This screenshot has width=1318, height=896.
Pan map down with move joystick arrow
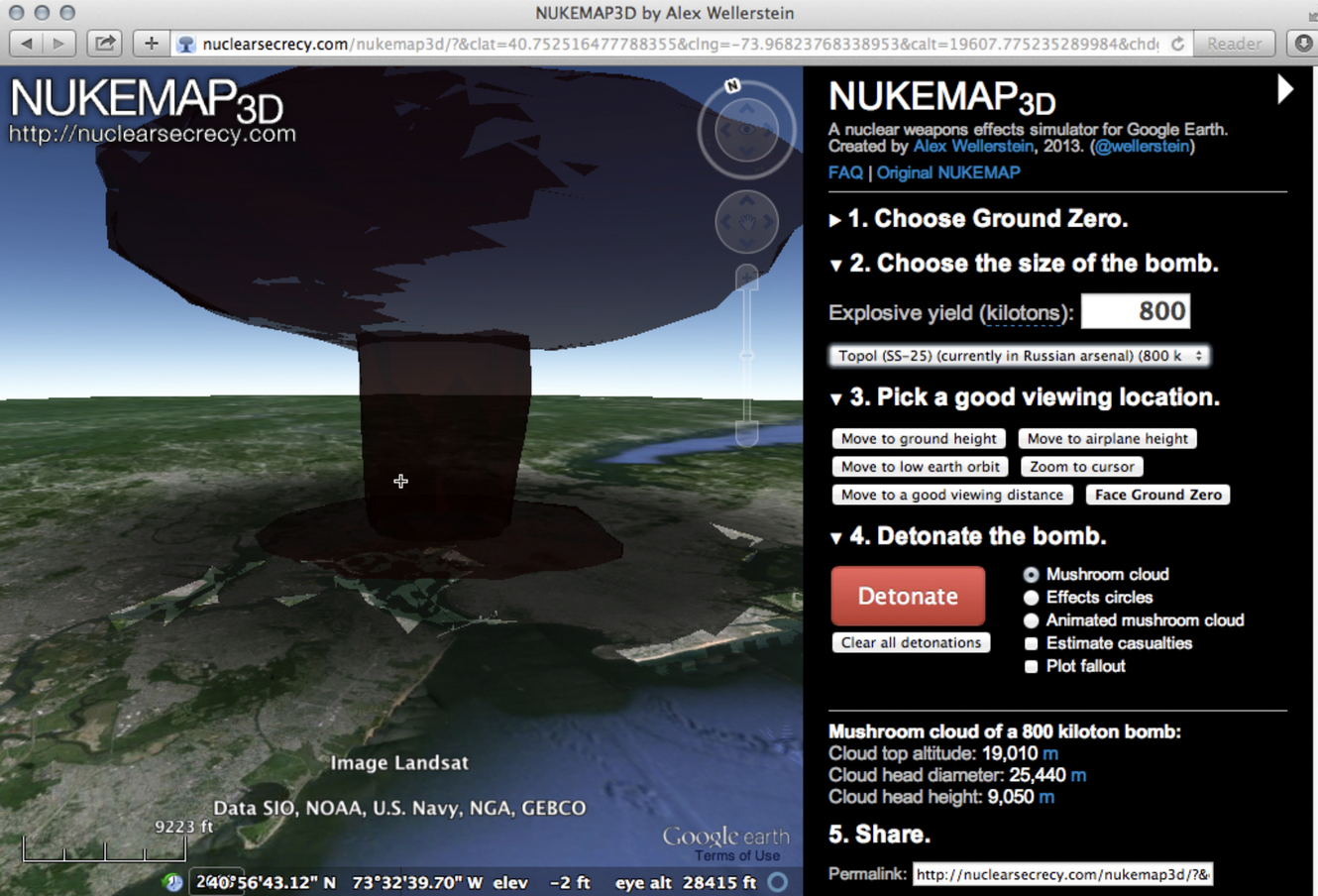pos(746,243)
